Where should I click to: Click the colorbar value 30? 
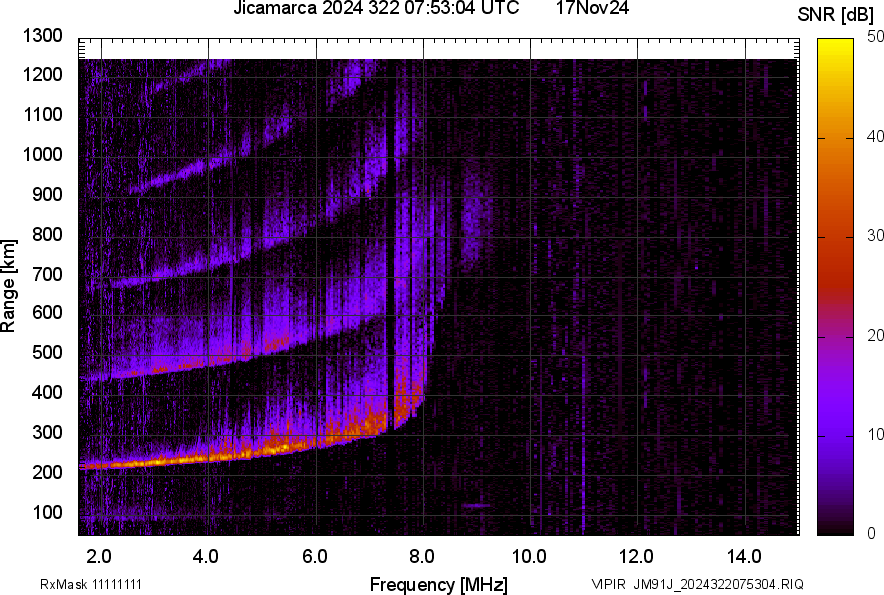point(876,236)
